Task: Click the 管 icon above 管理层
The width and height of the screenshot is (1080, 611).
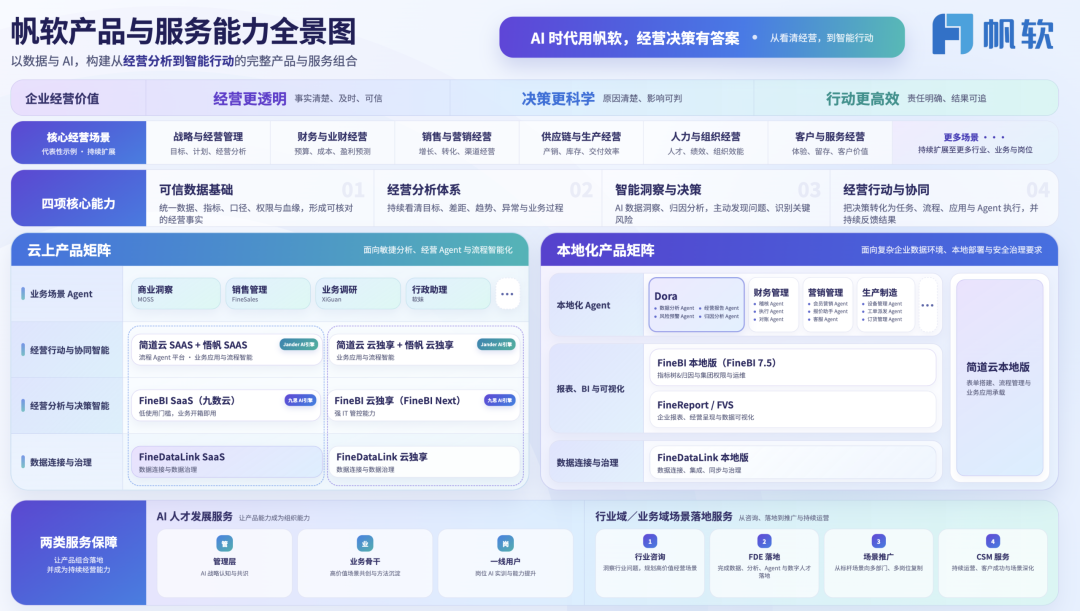Action: pos(225,543)
